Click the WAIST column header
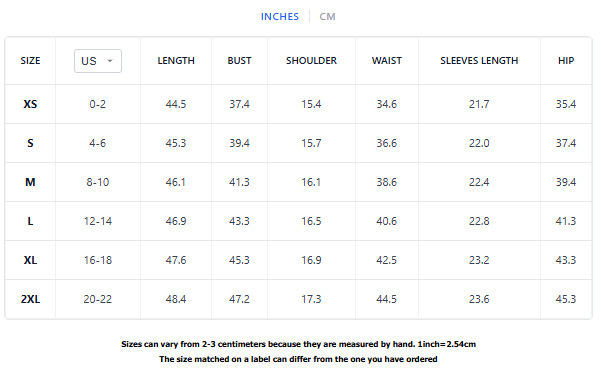The image size is (601, 374). point(387,61)
